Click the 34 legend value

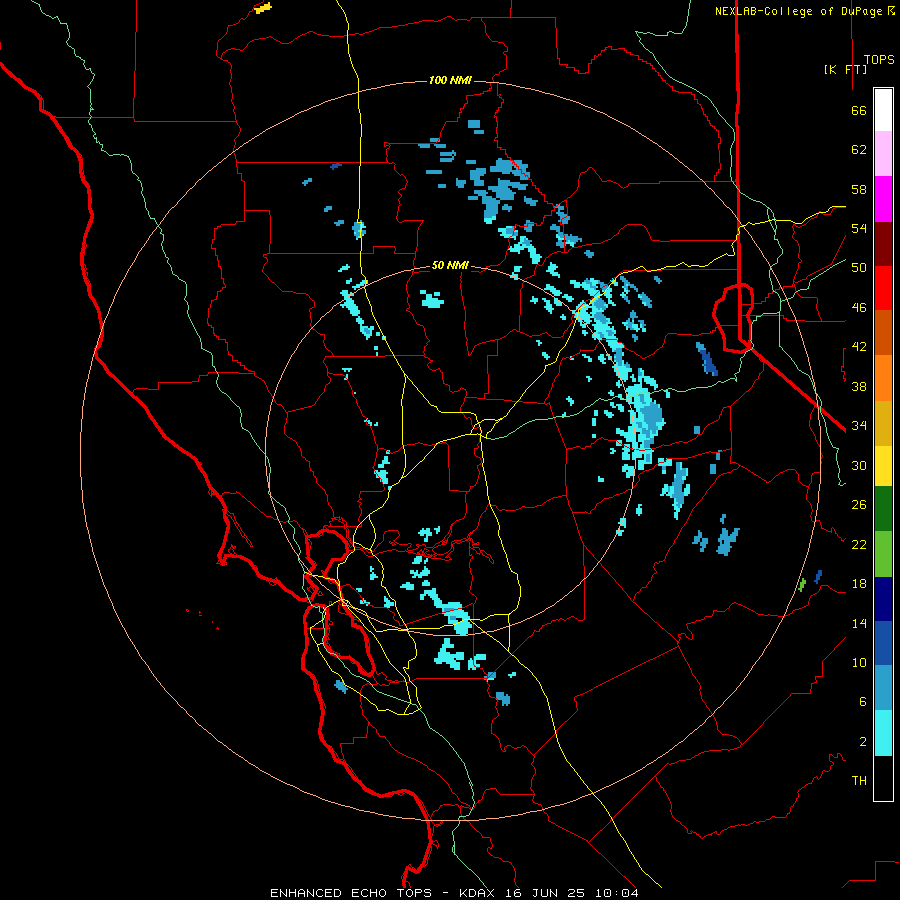pos(859,426)
